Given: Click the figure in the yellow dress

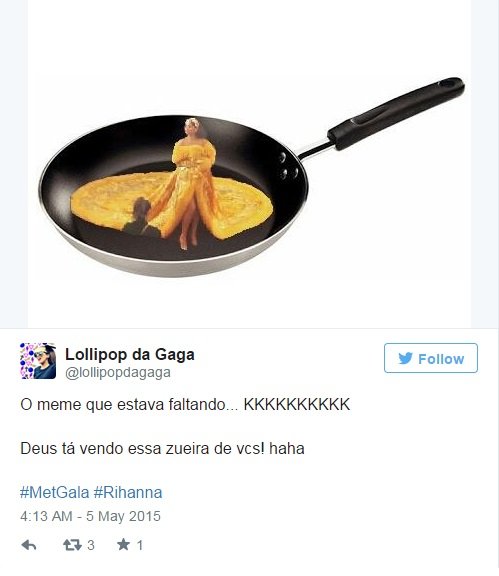Looking at the screenshot, I should (x=193, y=183).
